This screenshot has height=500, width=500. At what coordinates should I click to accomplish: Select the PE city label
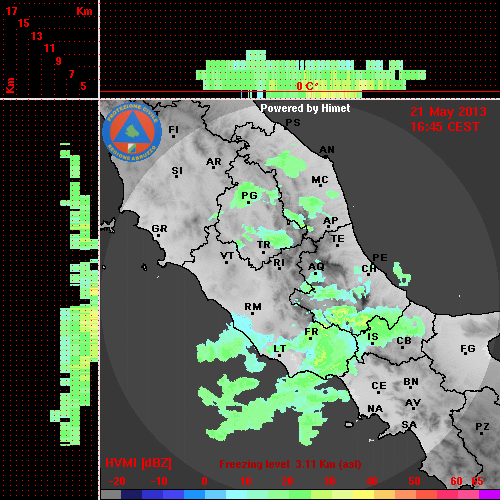tap(380, 257)
